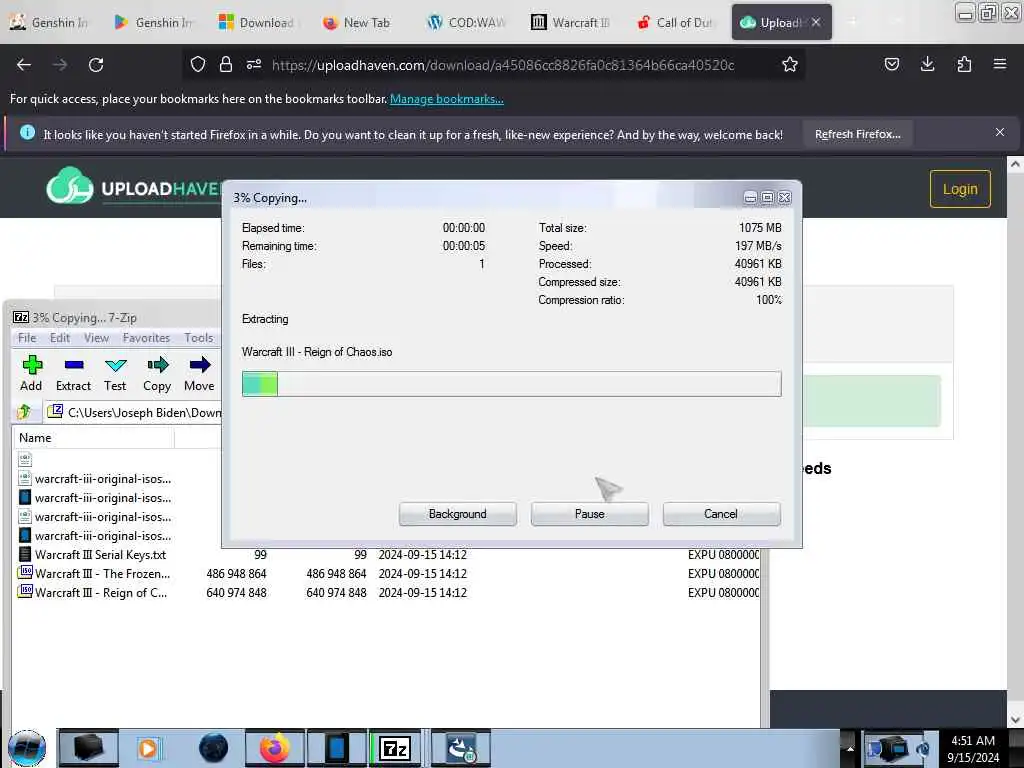This screenshot has height=768, width=1024.
Task: Click the site permissions icon in the address bar
Action: click(x=254, y=64)
